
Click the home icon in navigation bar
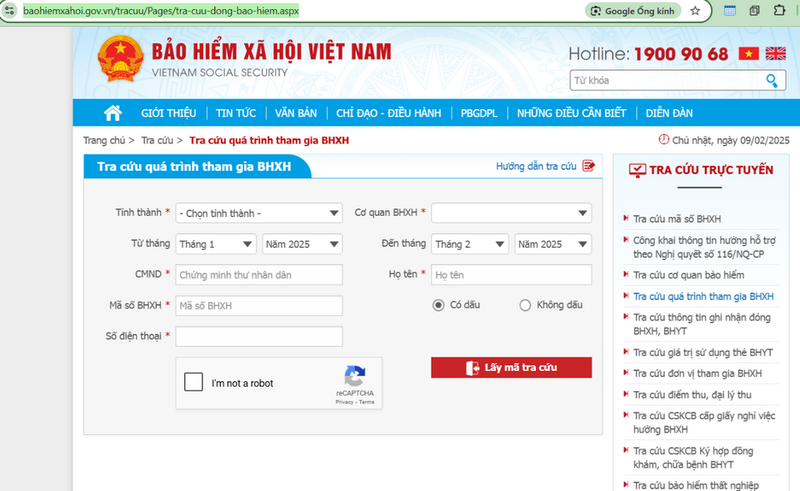pos(113,113)
